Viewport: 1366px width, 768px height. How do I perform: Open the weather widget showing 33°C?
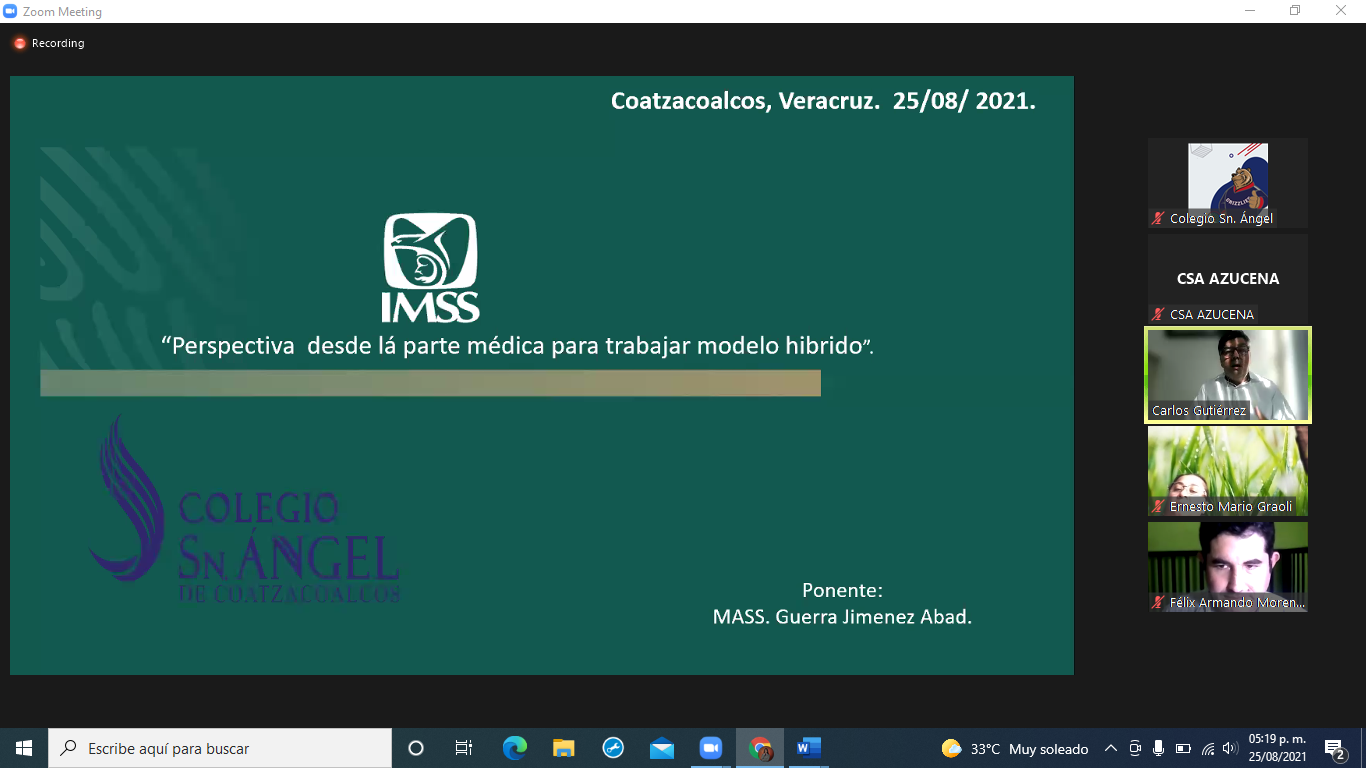tap(1015, 748)
